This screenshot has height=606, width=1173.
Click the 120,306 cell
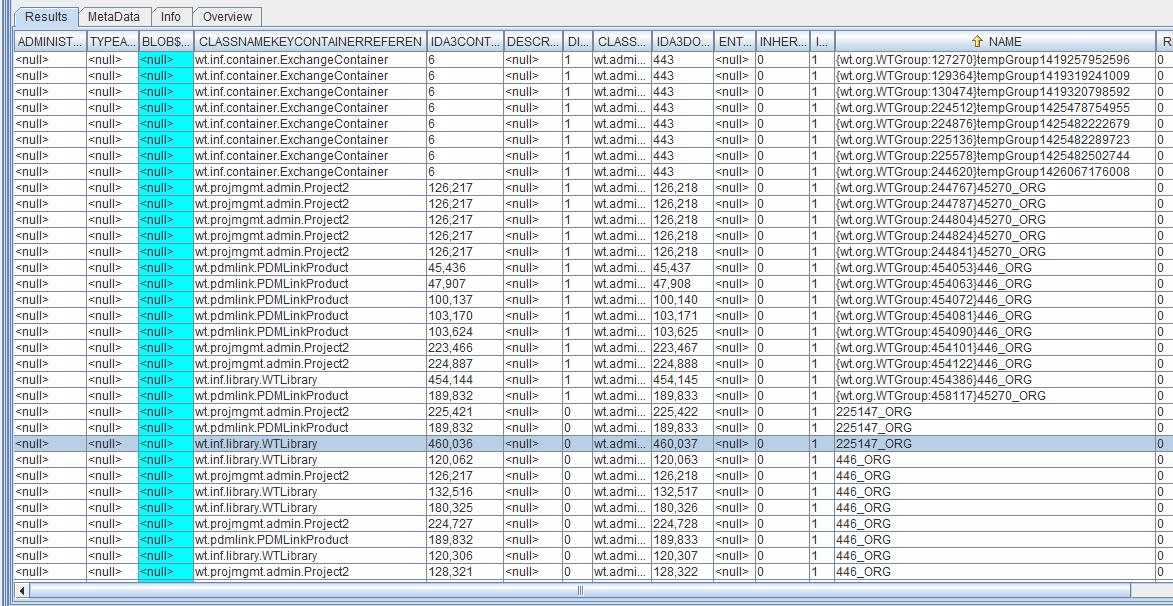tap(465, 556)
